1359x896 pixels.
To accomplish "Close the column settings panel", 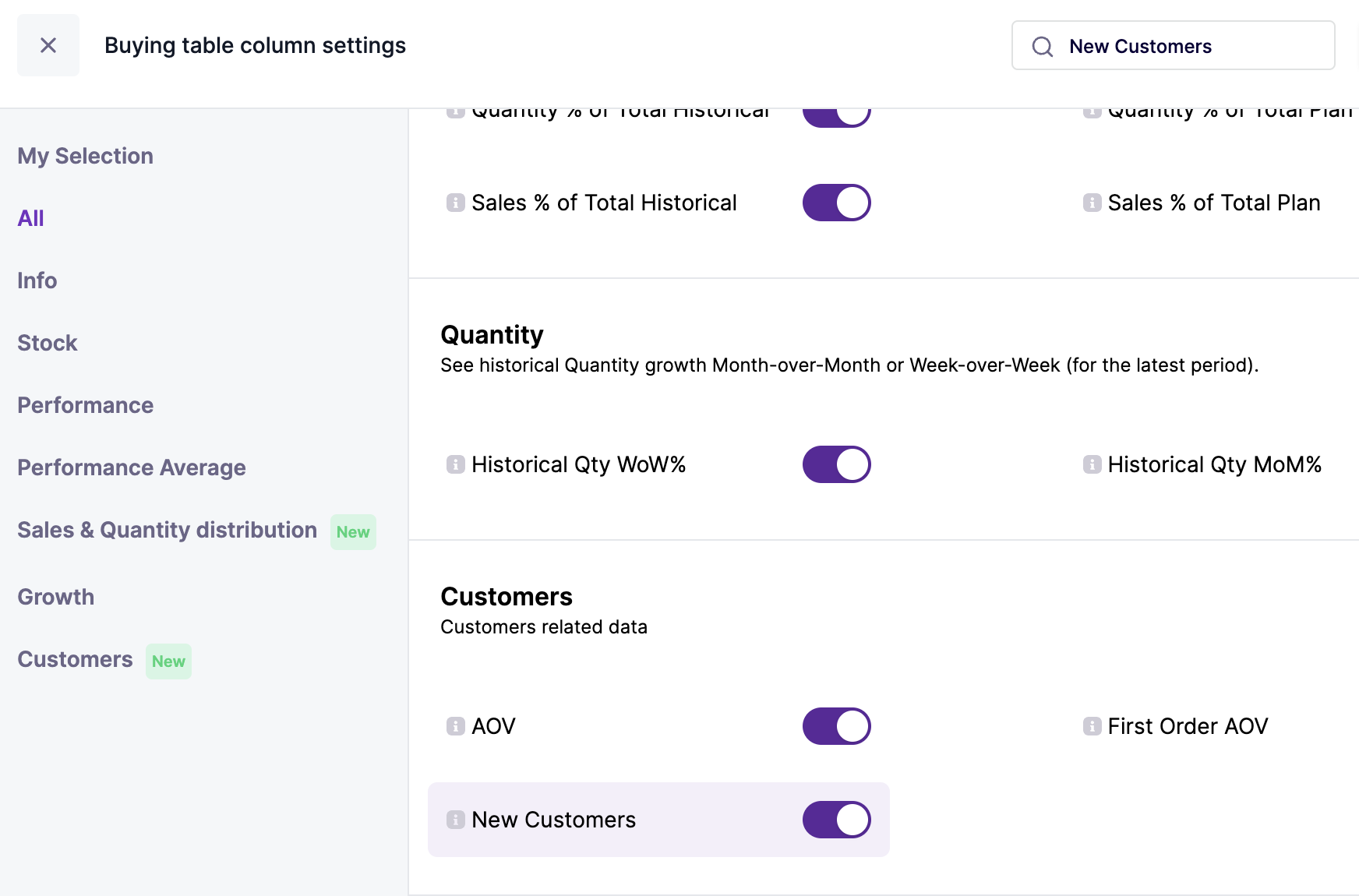I will tap(48, 45).
